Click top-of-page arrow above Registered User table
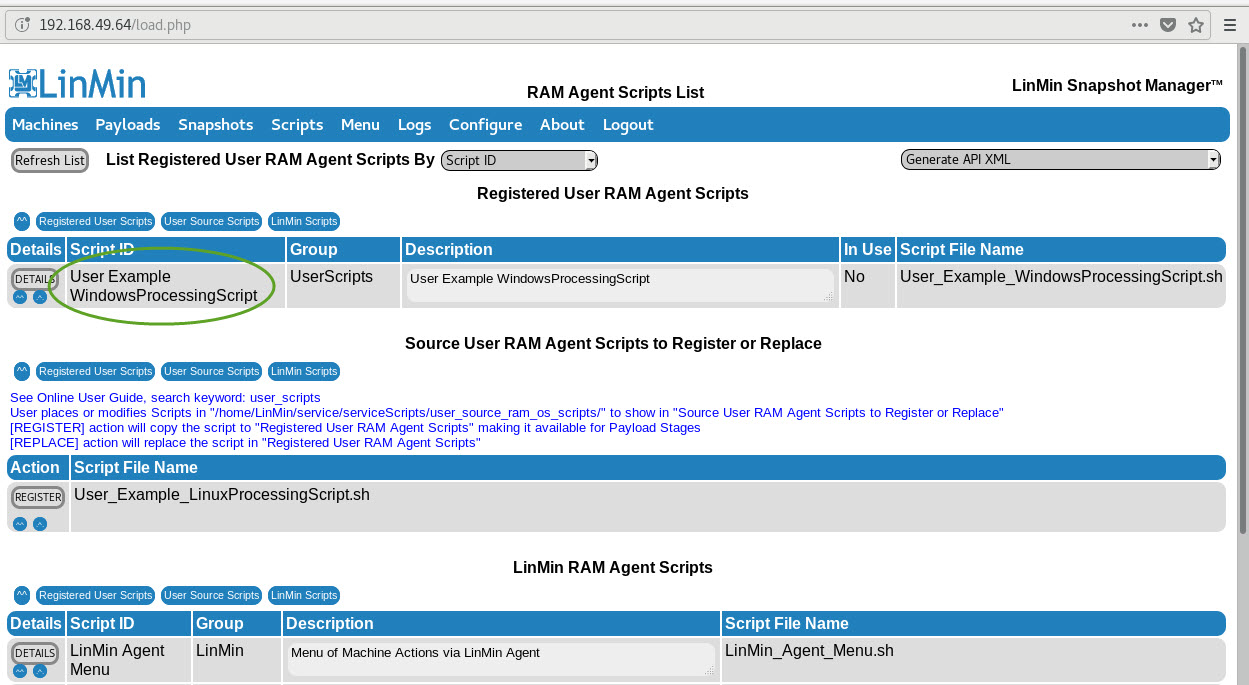Viewport: 1249px width, 685px height. coord(21,221)
